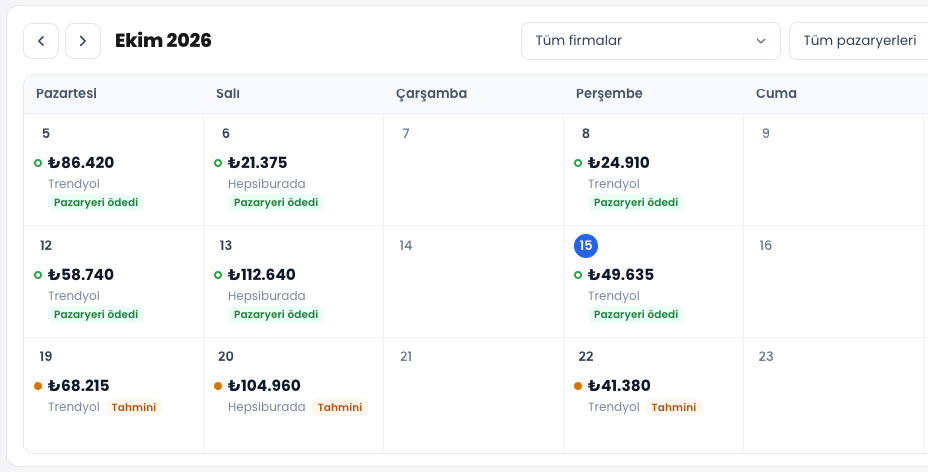This screenshot has height=472, width=928.
Task: Click Tahmini badge on day 20
Action: 340,408
